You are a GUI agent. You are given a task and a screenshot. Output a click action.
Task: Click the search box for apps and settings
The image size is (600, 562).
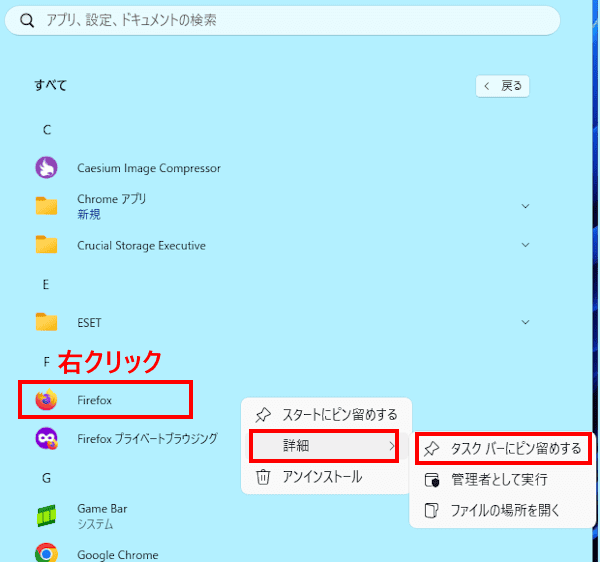pyautogui.click(x=280, y=20)
